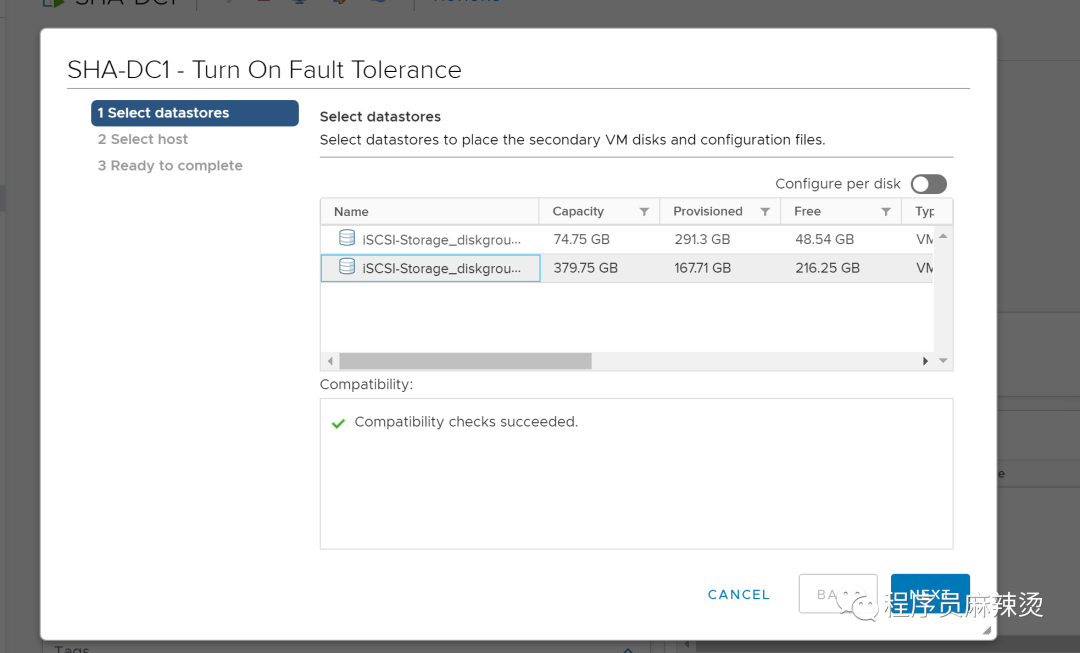Open the Free column filter
Screen dimensions: 1080x653
(886, 212)
